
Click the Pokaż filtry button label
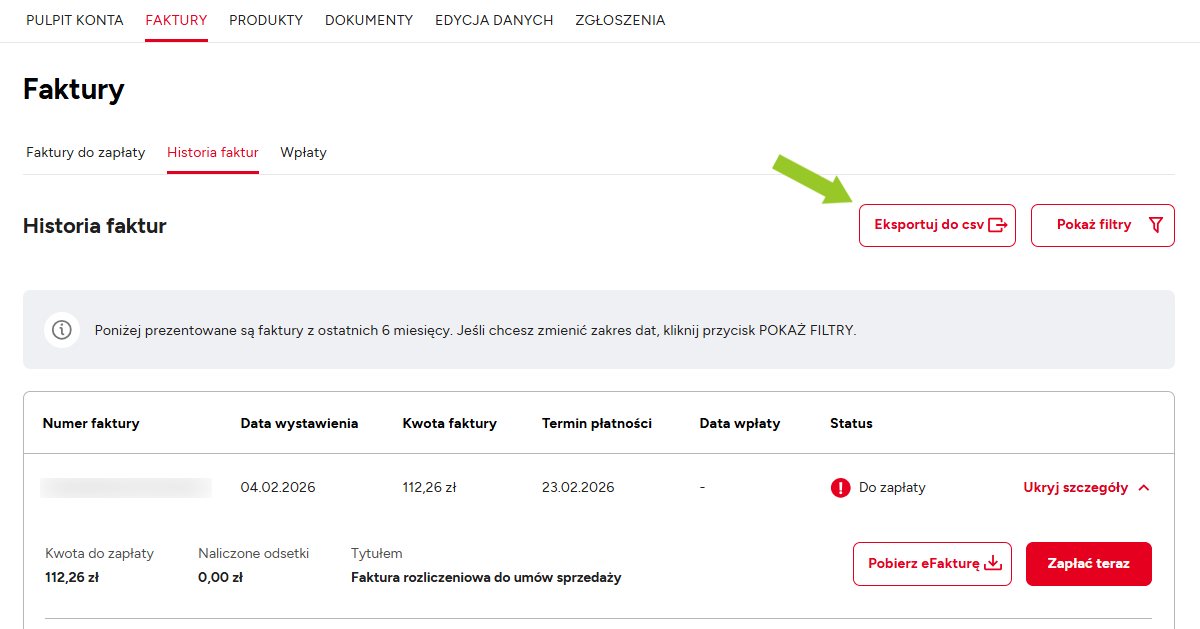pyautogui.click(x=1094, y=225)
